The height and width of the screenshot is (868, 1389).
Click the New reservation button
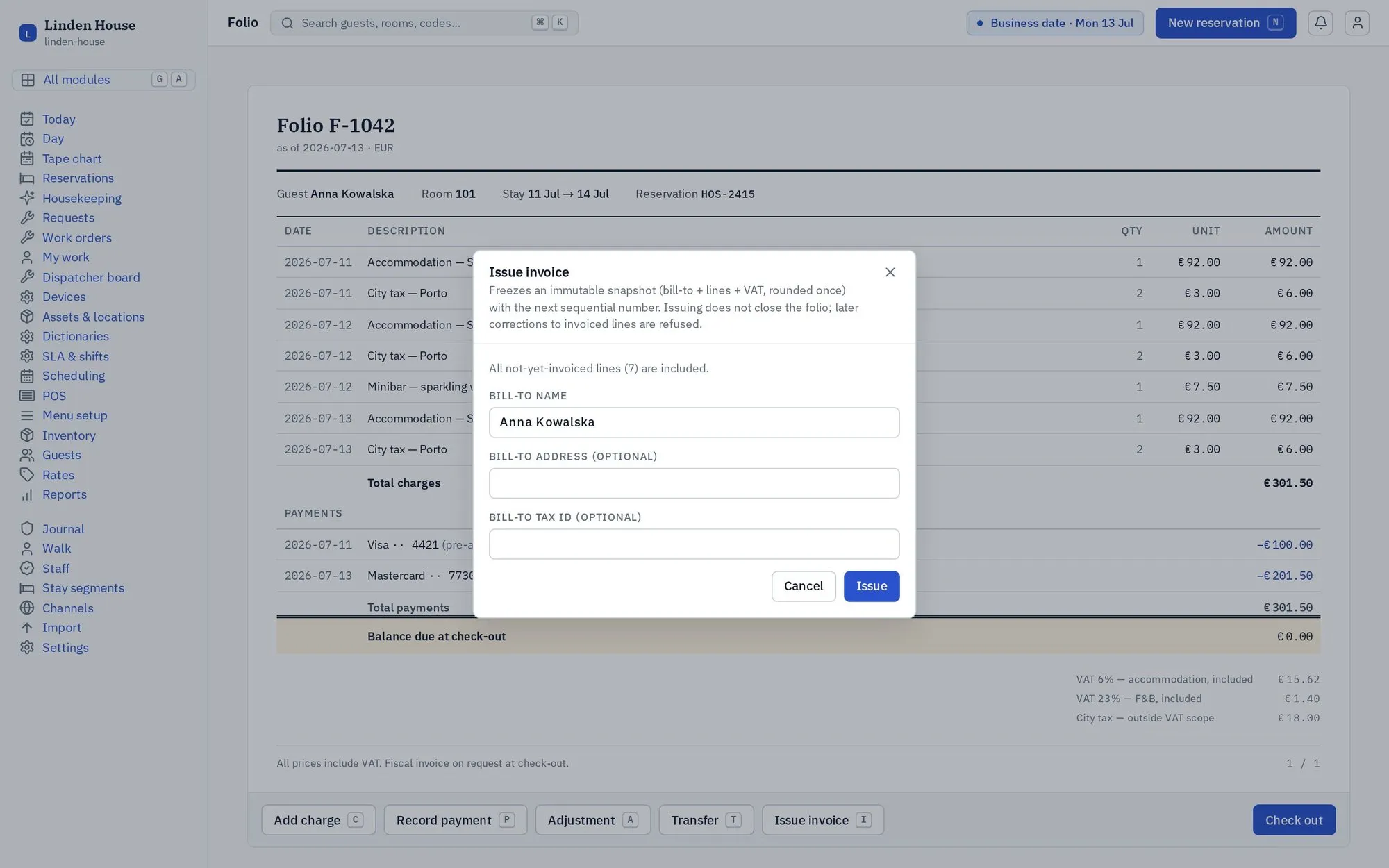coord(1225,23)
